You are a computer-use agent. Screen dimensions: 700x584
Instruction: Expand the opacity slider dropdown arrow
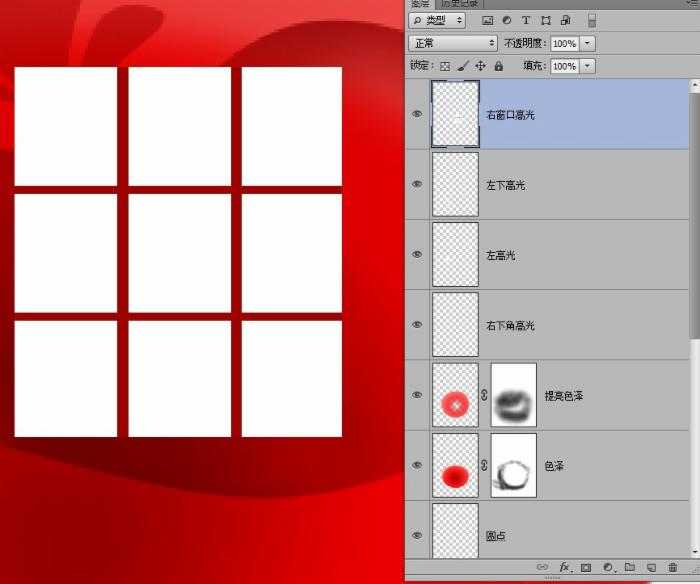(587, 44)
